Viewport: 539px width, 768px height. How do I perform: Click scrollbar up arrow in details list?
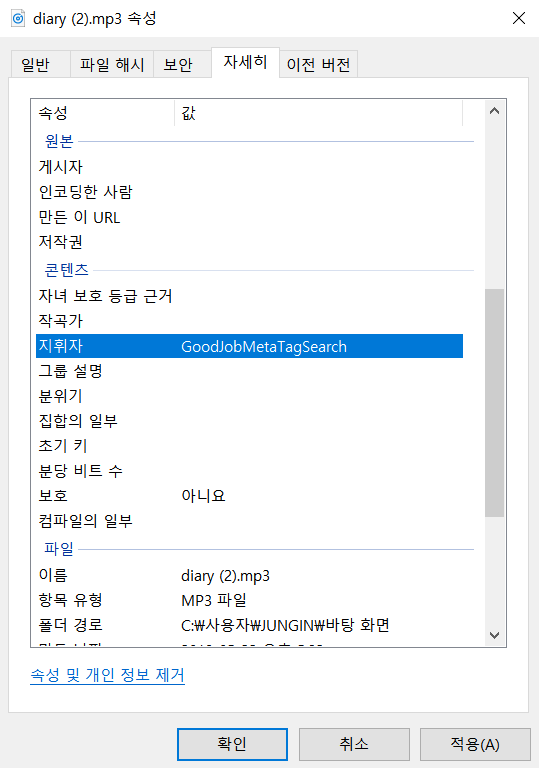click(494, 111)
